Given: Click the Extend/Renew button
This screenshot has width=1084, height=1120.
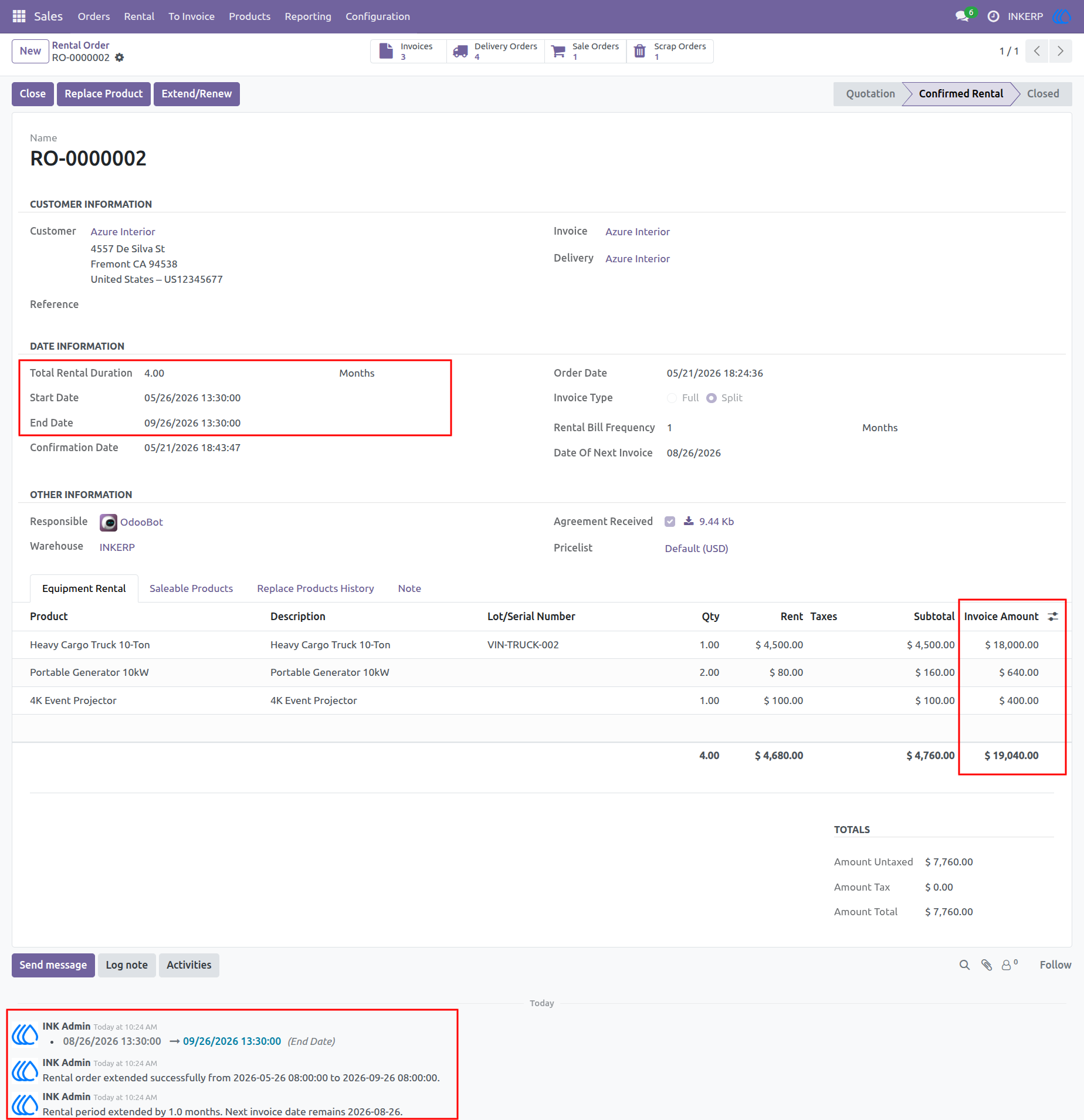Looking at the screenshot, I should click(197, 94).
